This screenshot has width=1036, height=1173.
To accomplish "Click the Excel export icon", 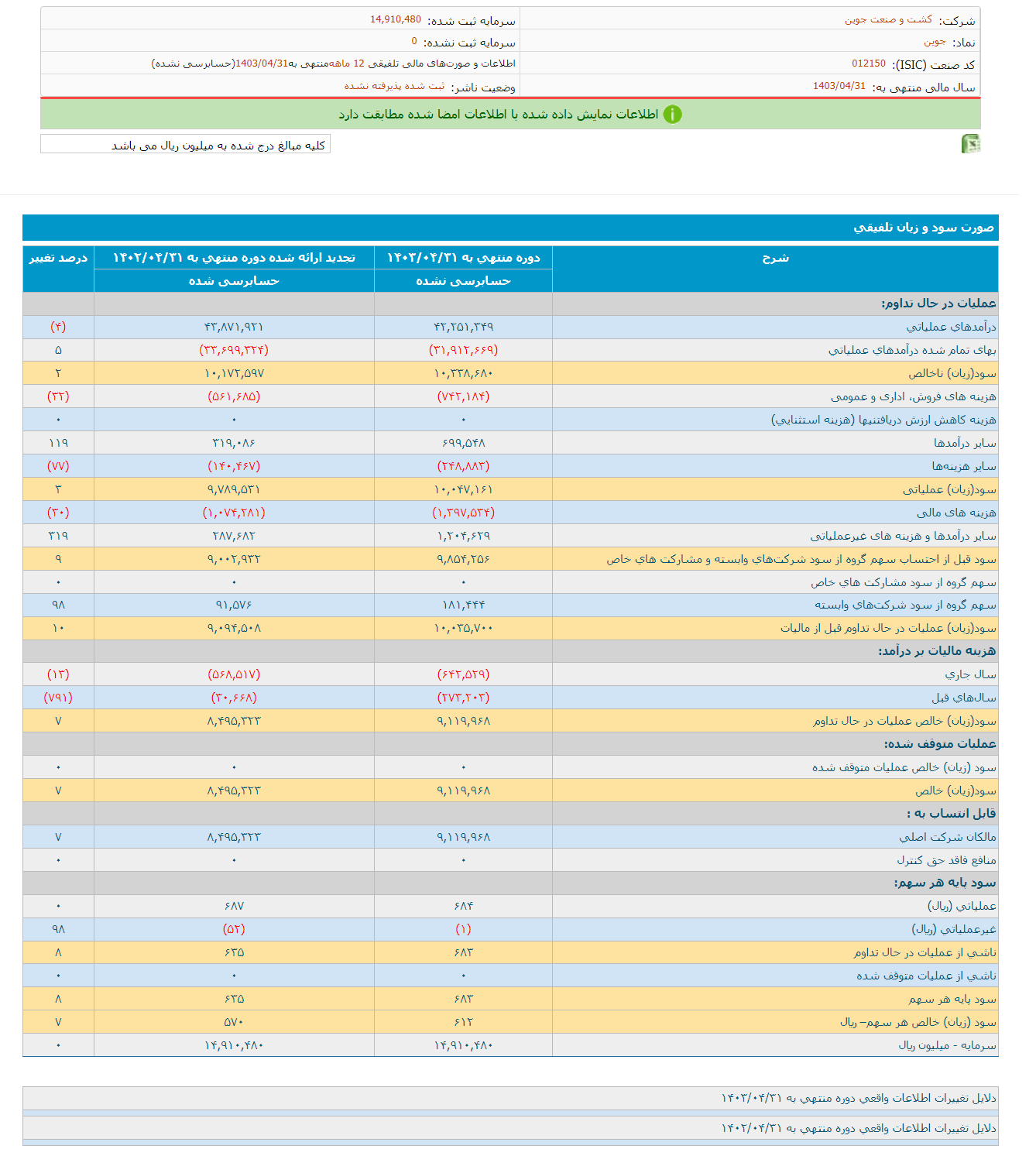I will point(970,143).
